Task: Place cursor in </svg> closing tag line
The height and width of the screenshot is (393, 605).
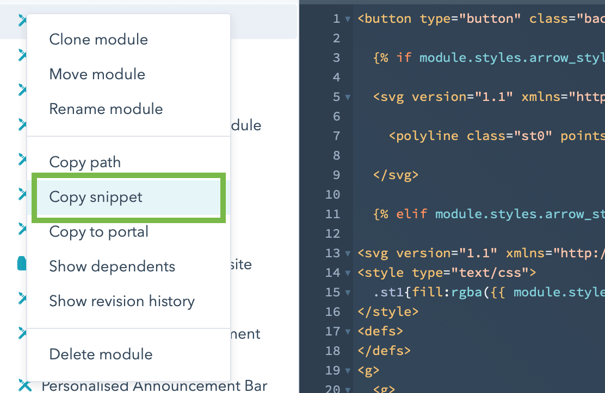Action: click(x=395, y=175)
